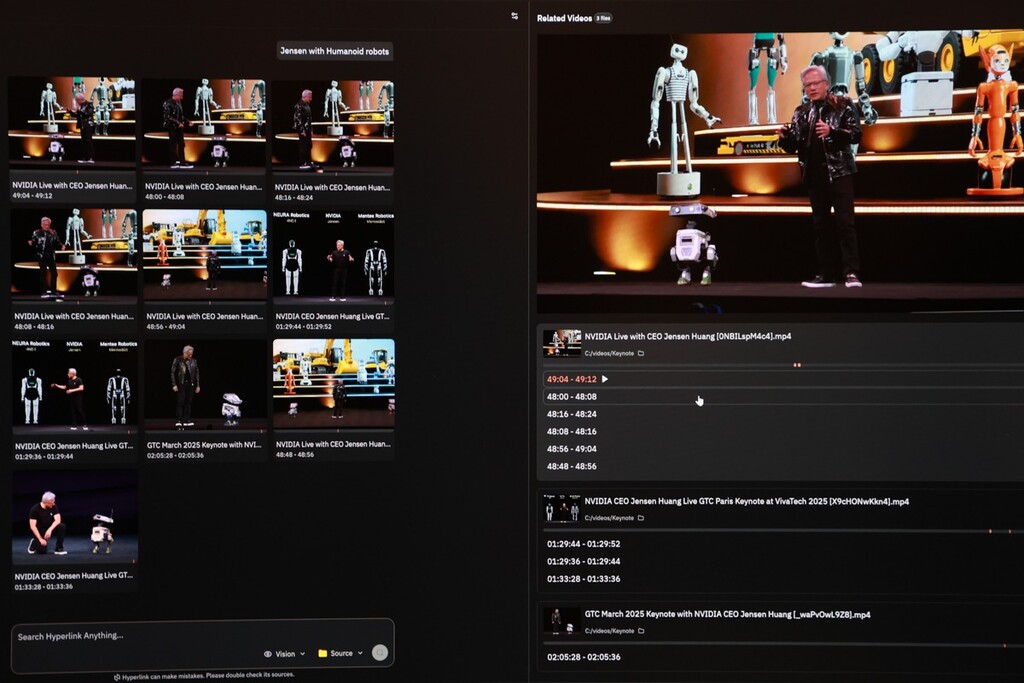Viewport: 1024px width, 683px height.
Task: Open the Source folder dropdown
Action: pyautogui.click(x=340, y=653)
